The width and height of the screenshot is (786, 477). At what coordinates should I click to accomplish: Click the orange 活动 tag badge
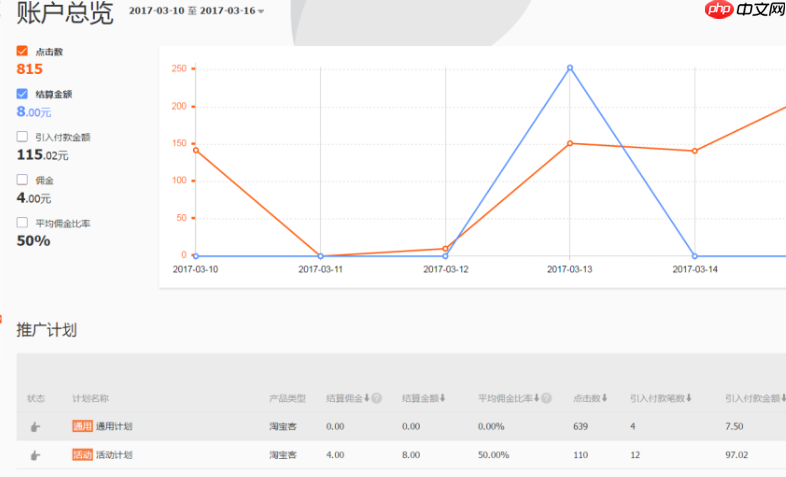point(82,455)
